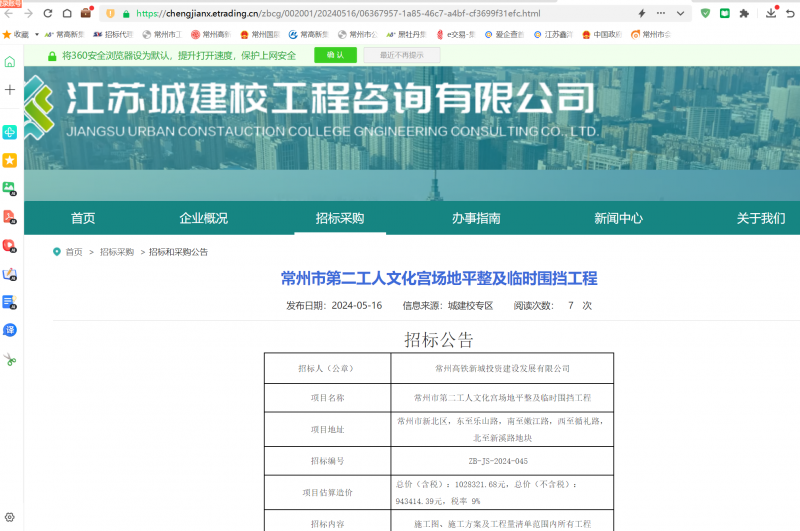
Task: Open the scissors screenshot tool in sidebar
Action: click(x=10, y=360)
